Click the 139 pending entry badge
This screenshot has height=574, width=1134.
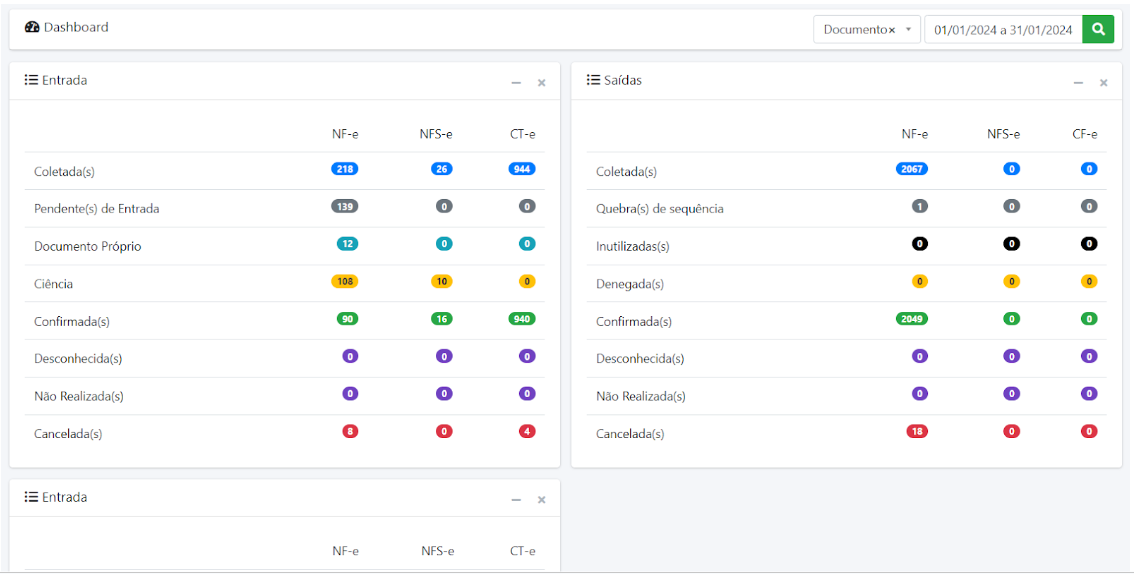coord(345,206)
